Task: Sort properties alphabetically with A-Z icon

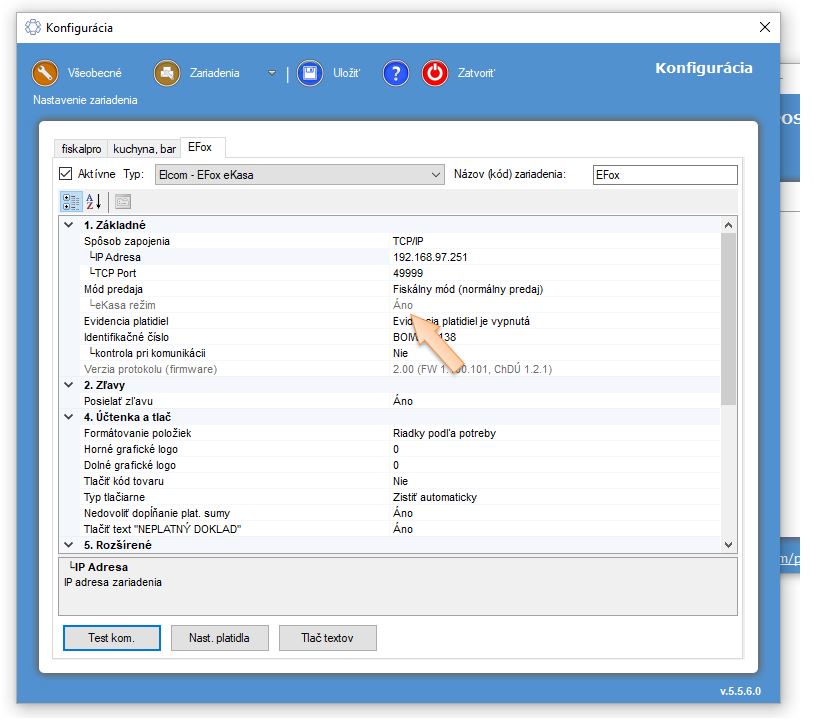Action: point(94,201)
